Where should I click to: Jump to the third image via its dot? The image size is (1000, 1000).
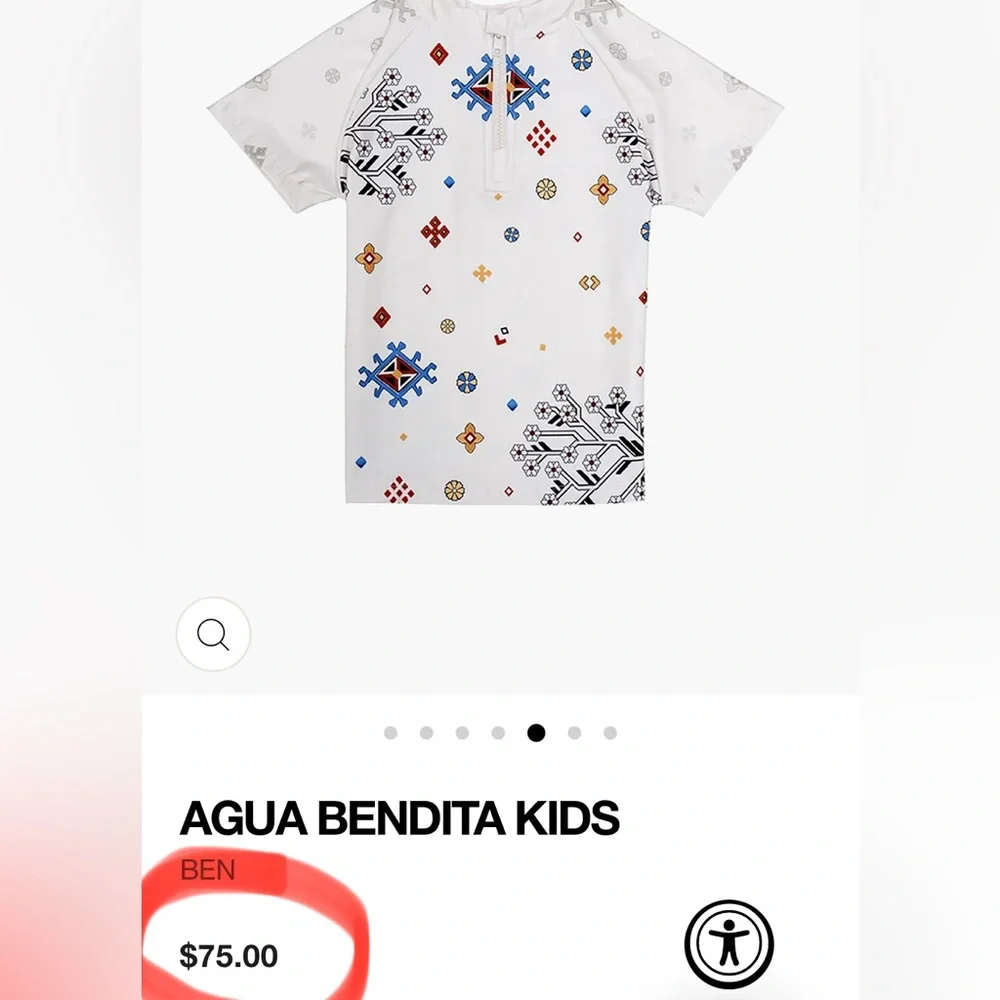click(461, 733)
